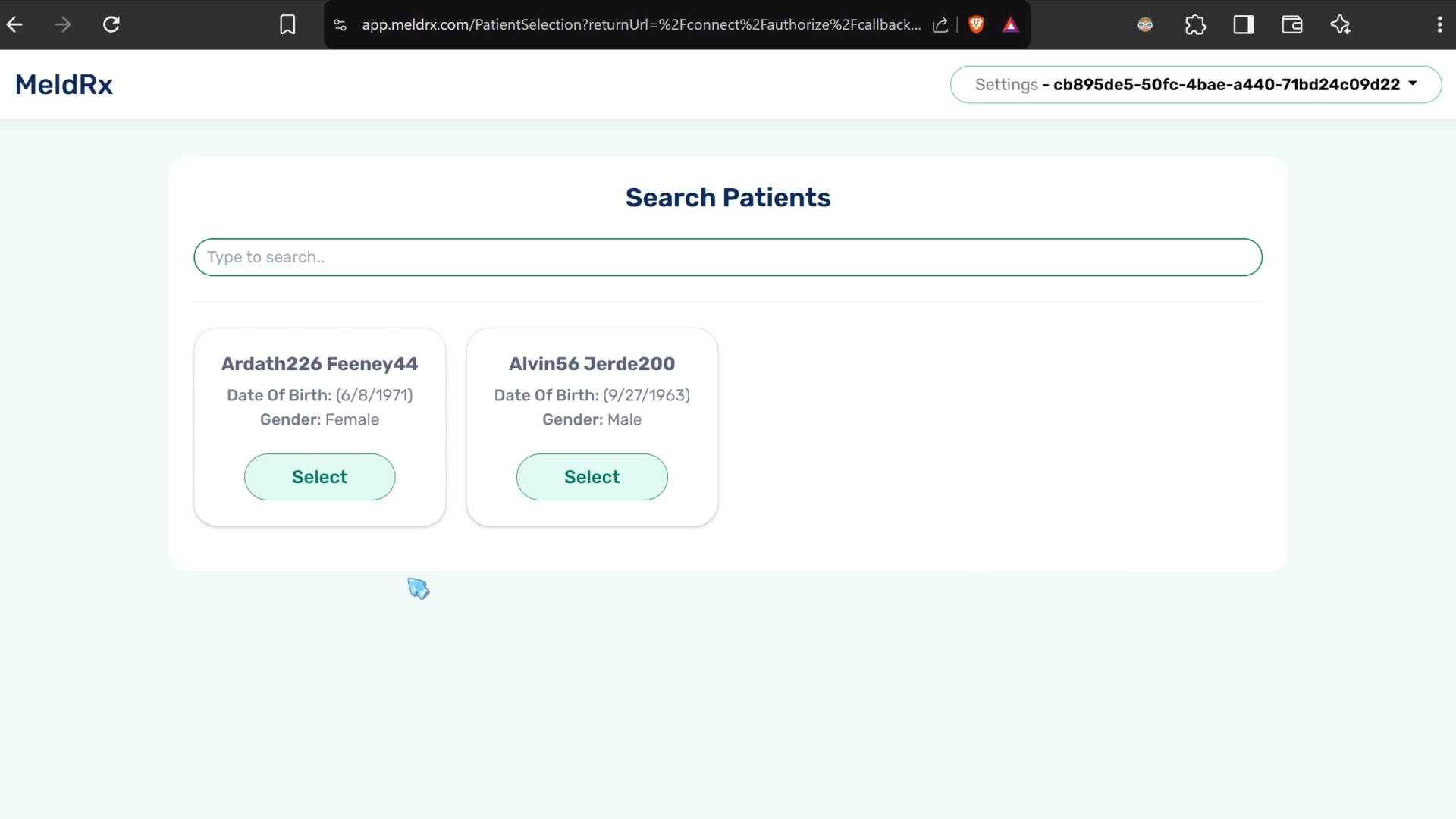The image size is (1456, 819).
Task: Open site settings icon in address bar
Action: [340, 25]
